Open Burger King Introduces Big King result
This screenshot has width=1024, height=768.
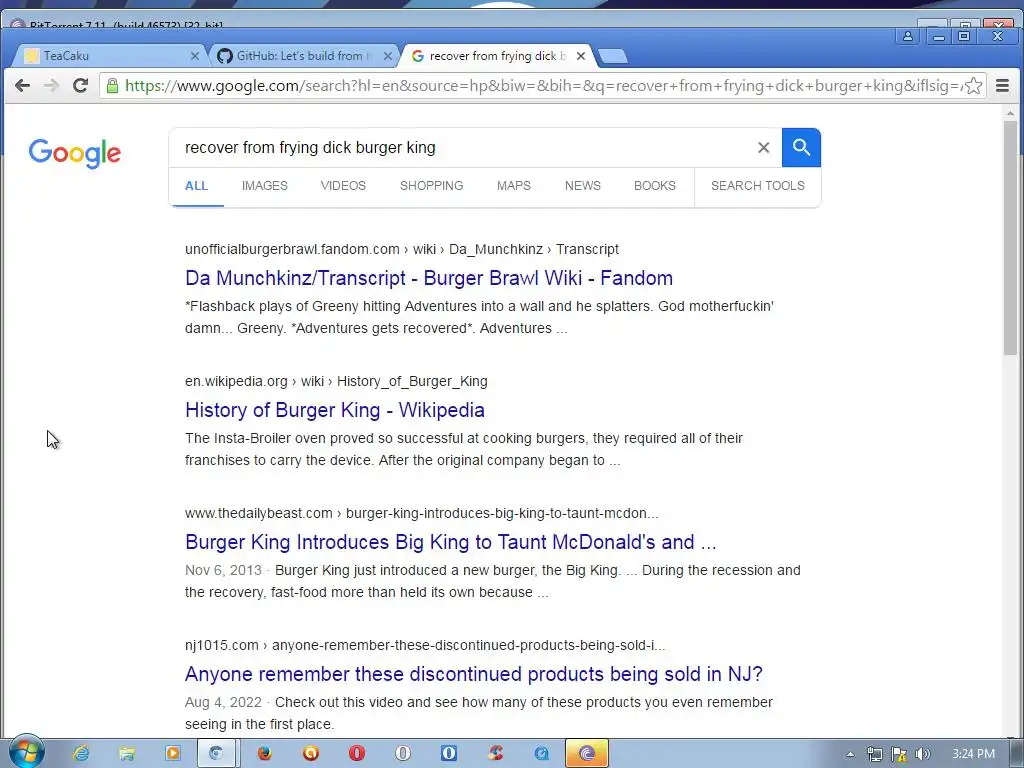tap(451, 542)
